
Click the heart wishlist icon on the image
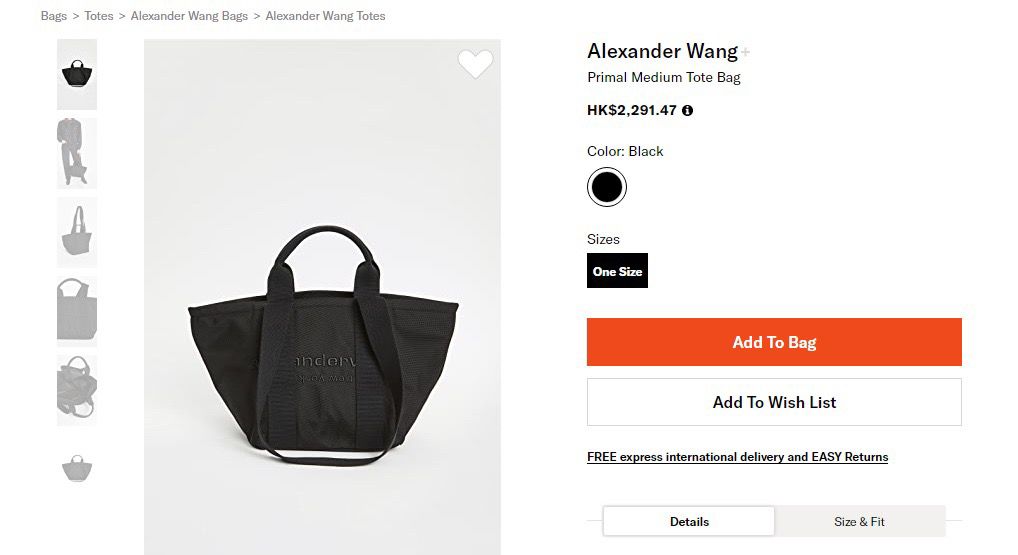475,64
